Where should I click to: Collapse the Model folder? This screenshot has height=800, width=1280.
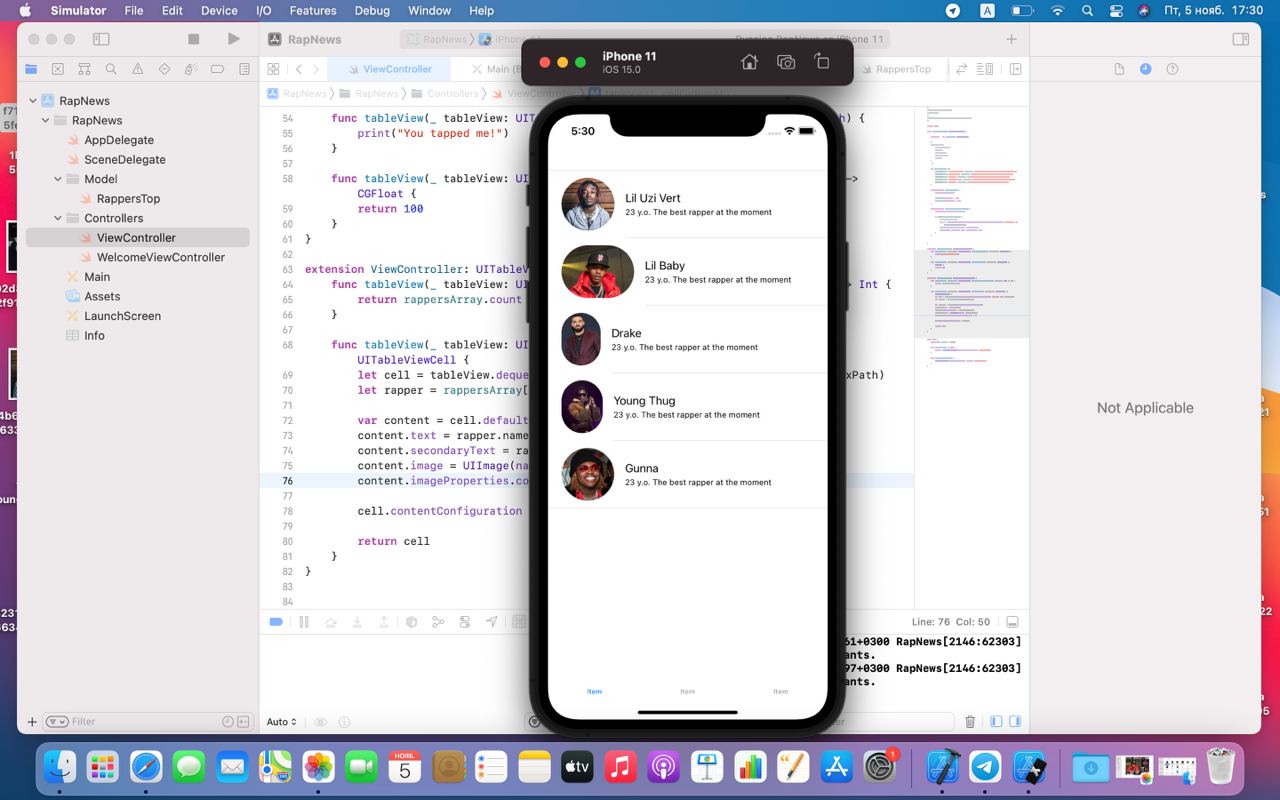pyautogui.click(x=58, y=179)
